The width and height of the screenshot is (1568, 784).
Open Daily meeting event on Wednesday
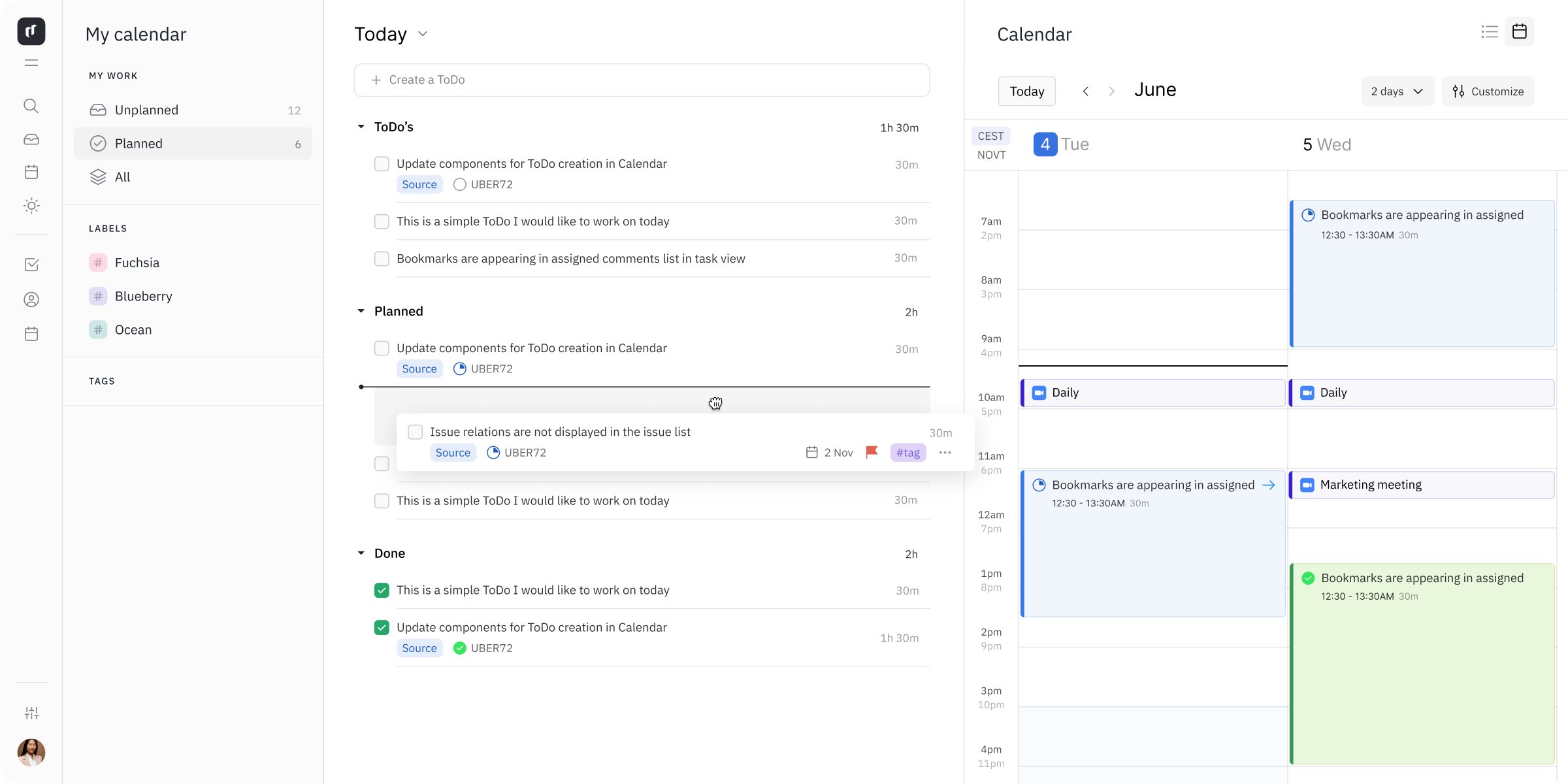[x=1422, y=393]
